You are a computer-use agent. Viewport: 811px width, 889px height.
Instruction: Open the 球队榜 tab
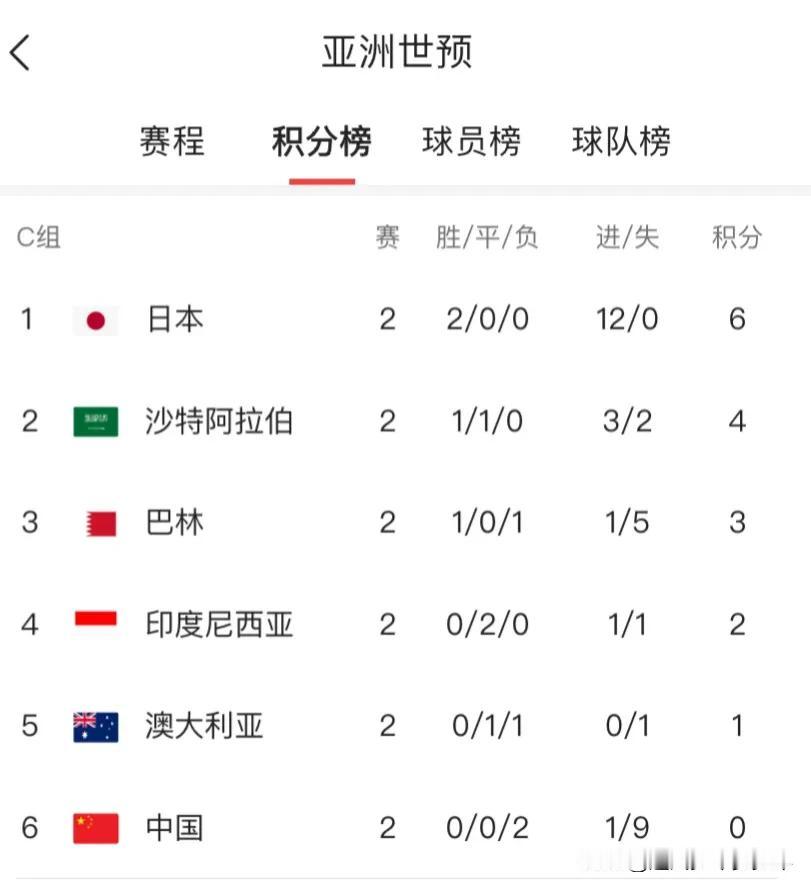coord(621,141)
